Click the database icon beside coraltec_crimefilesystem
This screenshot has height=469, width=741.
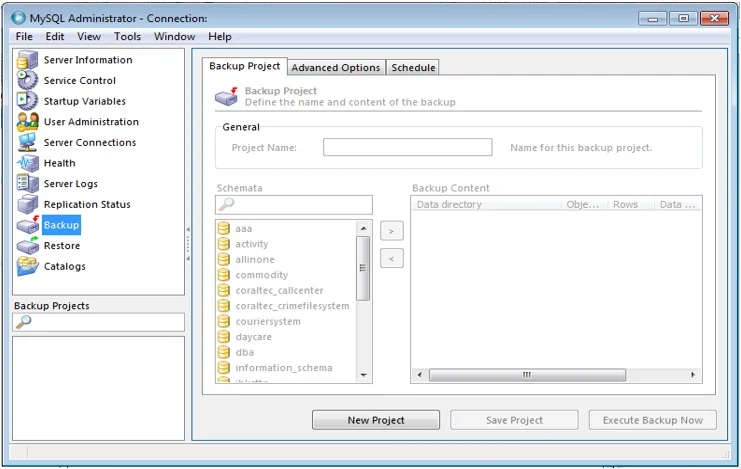[x=224, y=306]
